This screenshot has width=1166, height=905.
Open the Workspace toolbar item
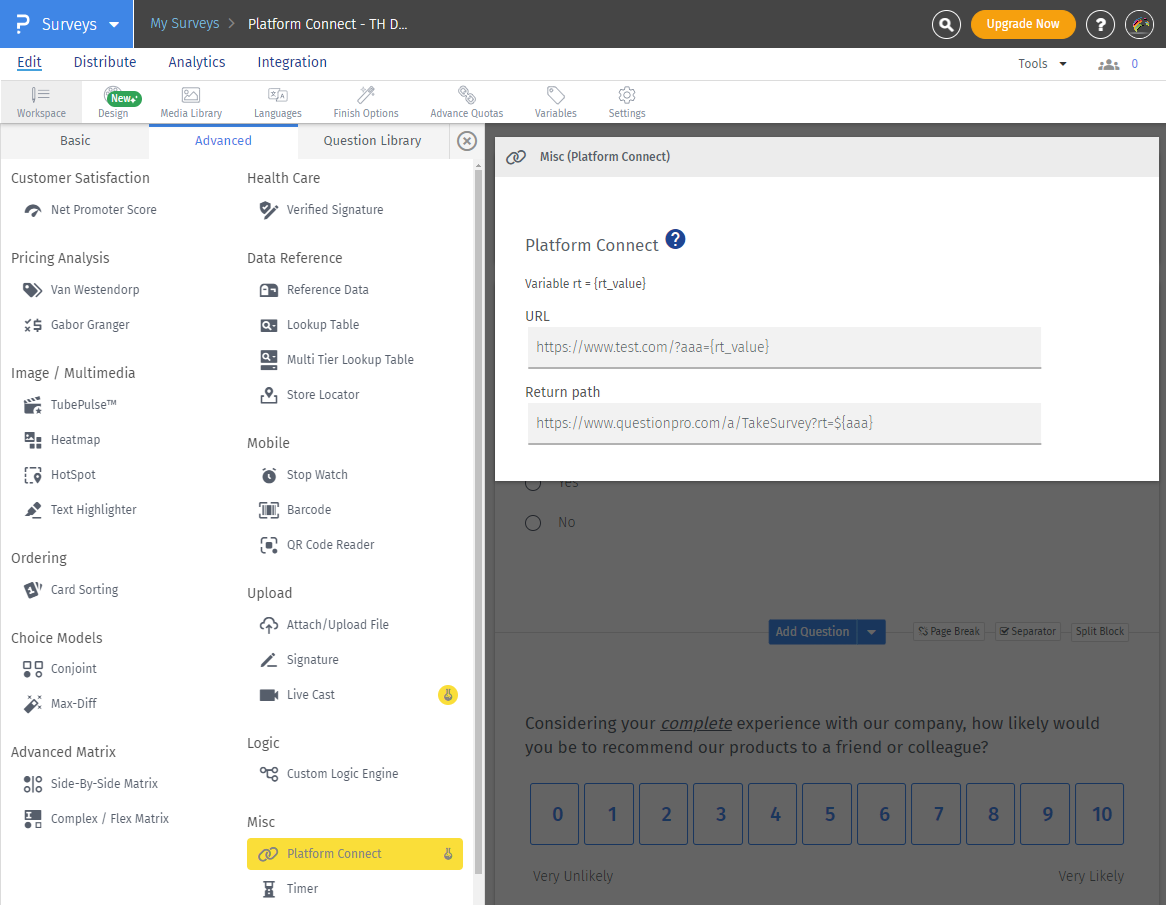click(41, 102)
